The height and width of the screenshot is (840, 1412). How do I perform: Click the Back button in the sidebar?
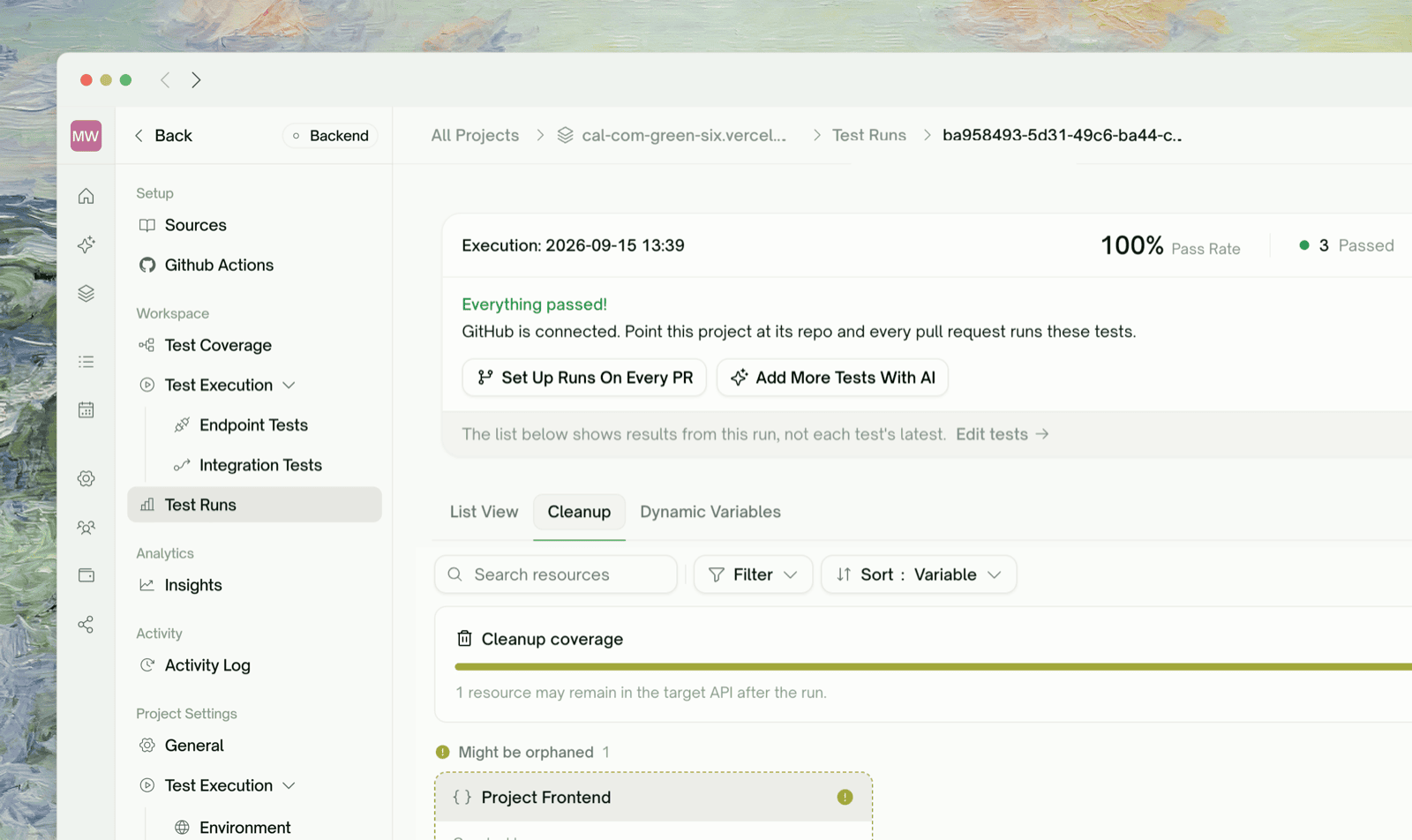[x=163, y=136]
